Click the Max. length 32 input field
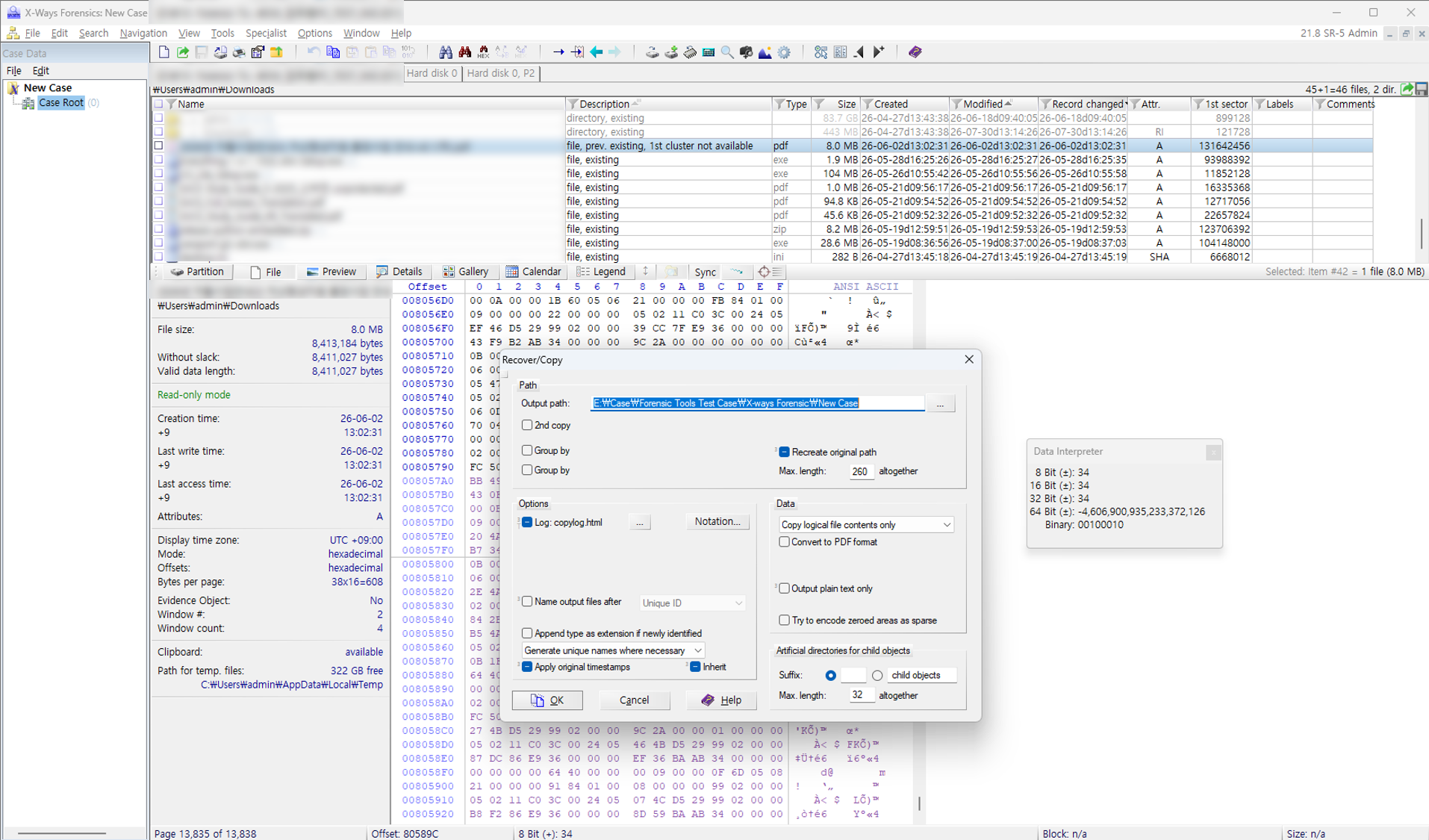The image size is (1429, 840). [x=861, y=695]
